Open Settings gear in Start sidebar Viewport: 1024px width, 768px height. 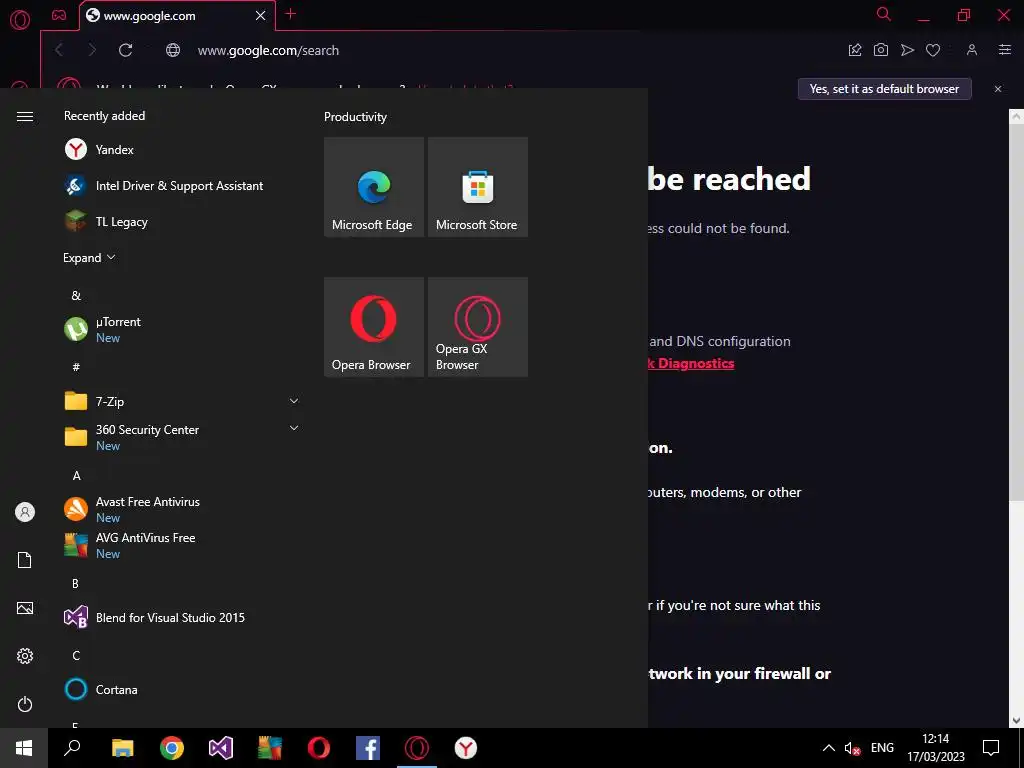tap(25, 656)
